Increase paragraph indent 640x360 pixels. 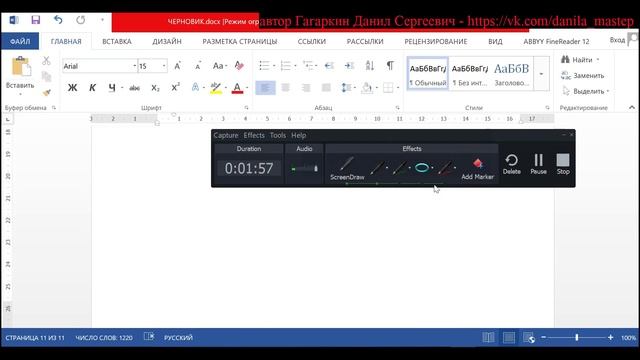click(x=349, y=66)
